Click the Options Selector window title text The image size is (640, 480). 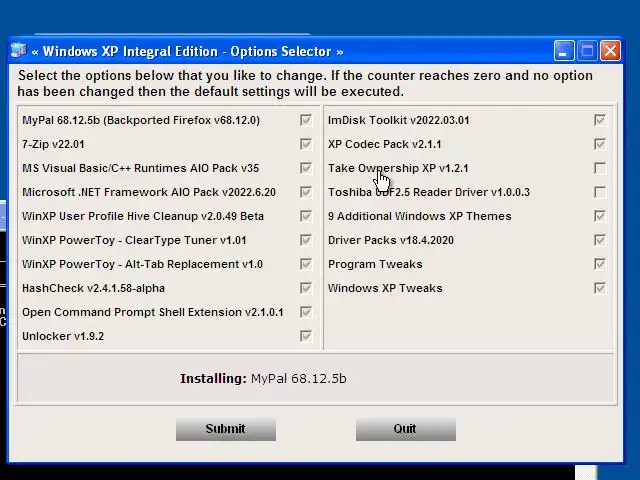(187, 51)
